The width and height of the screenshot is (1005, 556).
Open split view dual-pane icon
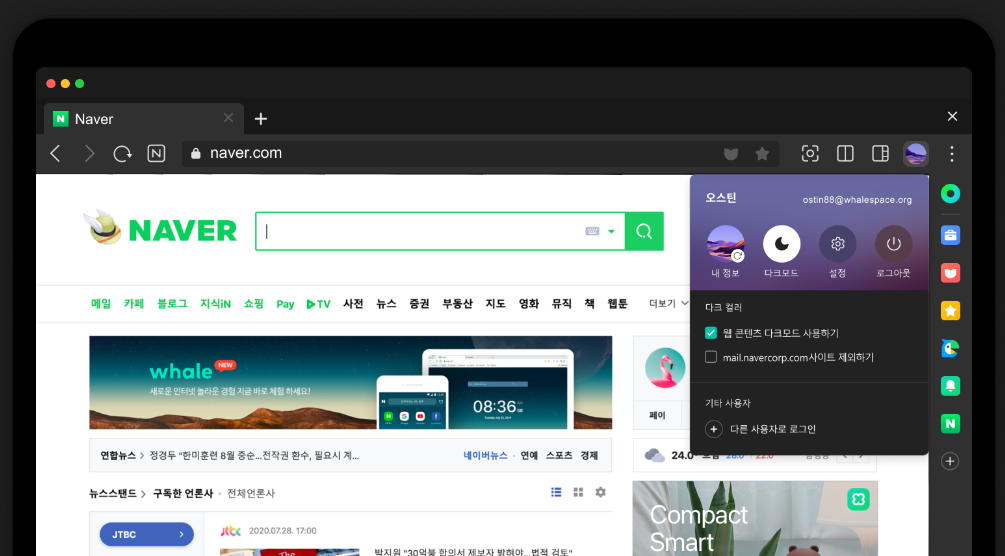pos(845,153)
